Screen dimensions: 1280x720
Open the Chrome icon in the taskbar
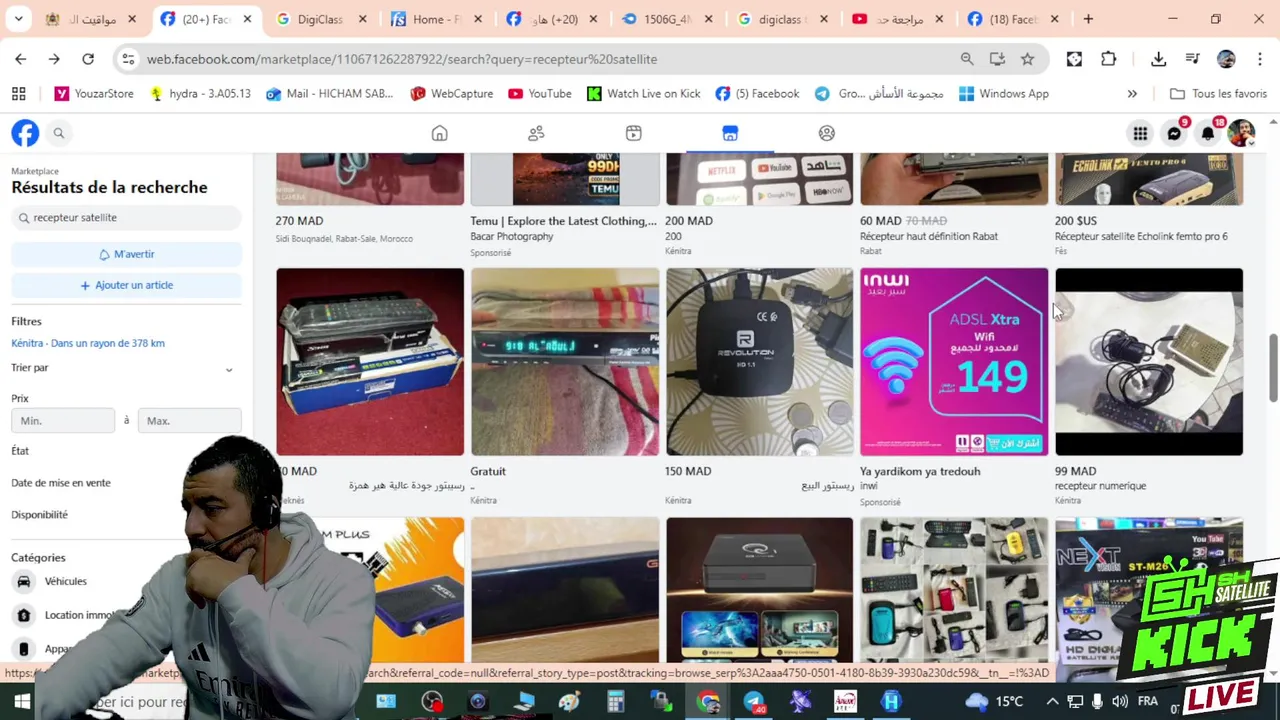[x=708, y=702]
